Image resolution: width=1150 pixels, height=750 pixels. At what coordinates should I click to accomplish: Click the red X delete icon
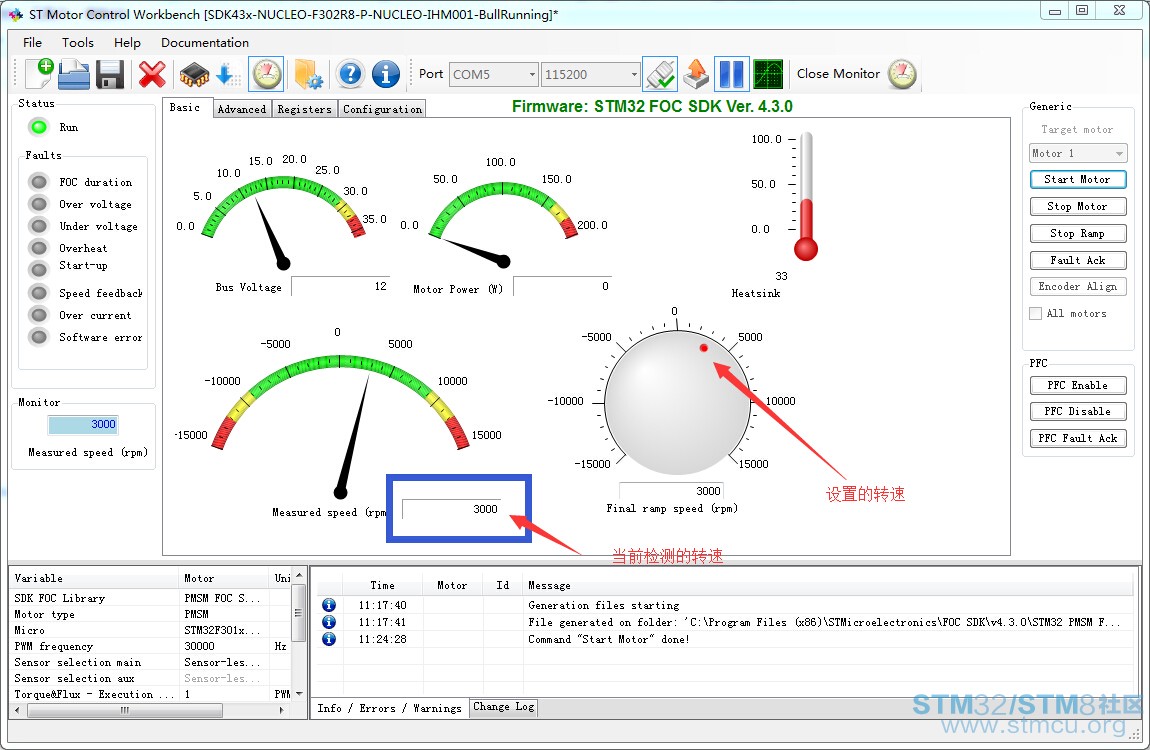[x=152, y=74]
